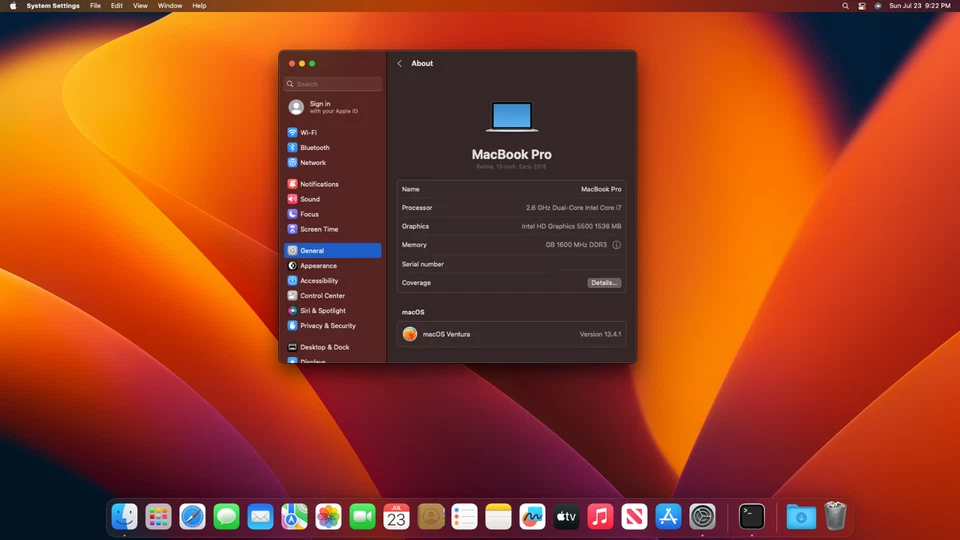Image resolution: width=960 pixels, height=540 pixels.
Task: Open Reminders from the Dock
Action: coord(464,517)
